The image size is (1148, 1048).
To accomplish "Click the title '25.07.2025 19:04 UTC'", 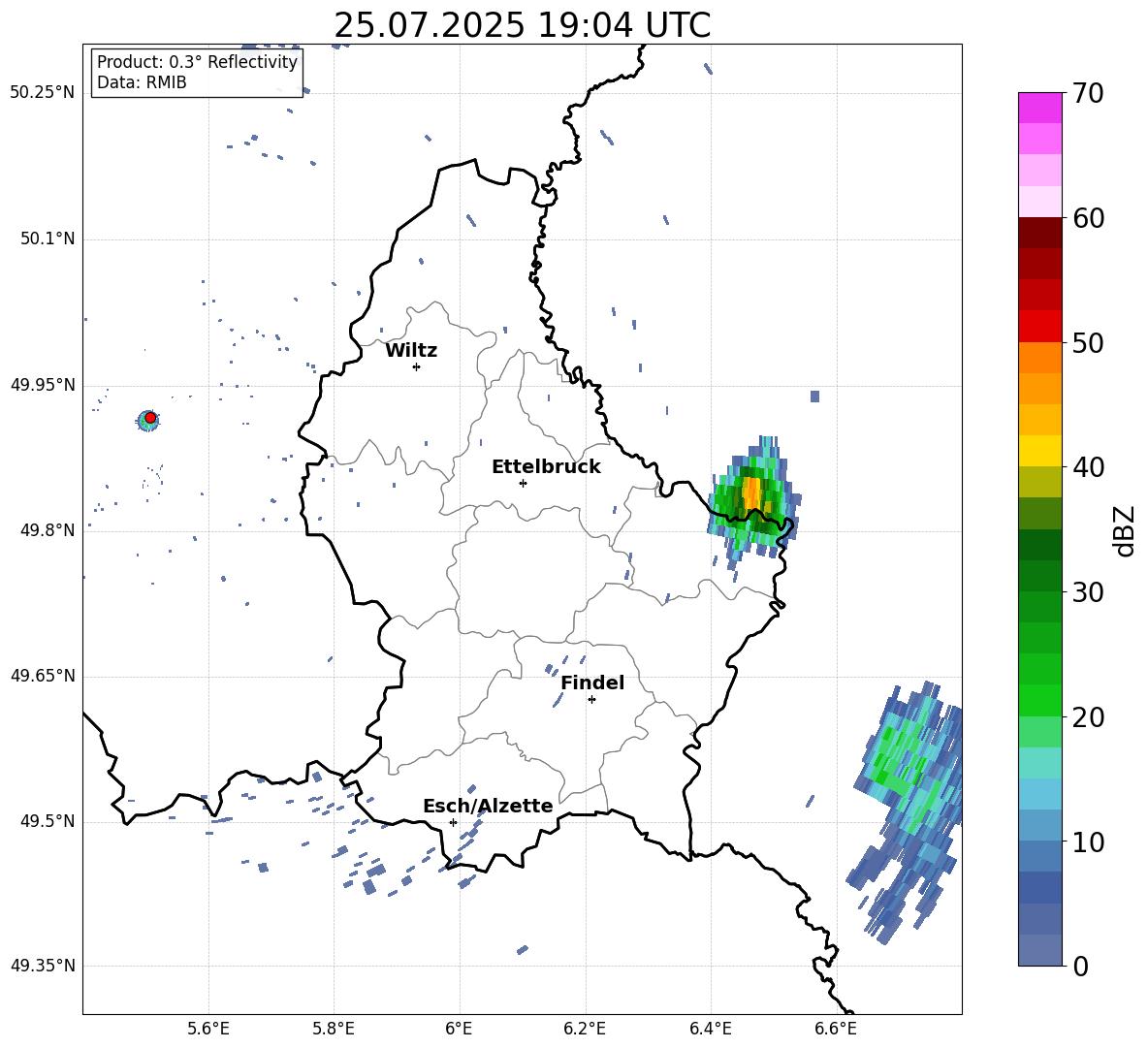I will coord(522,25).
